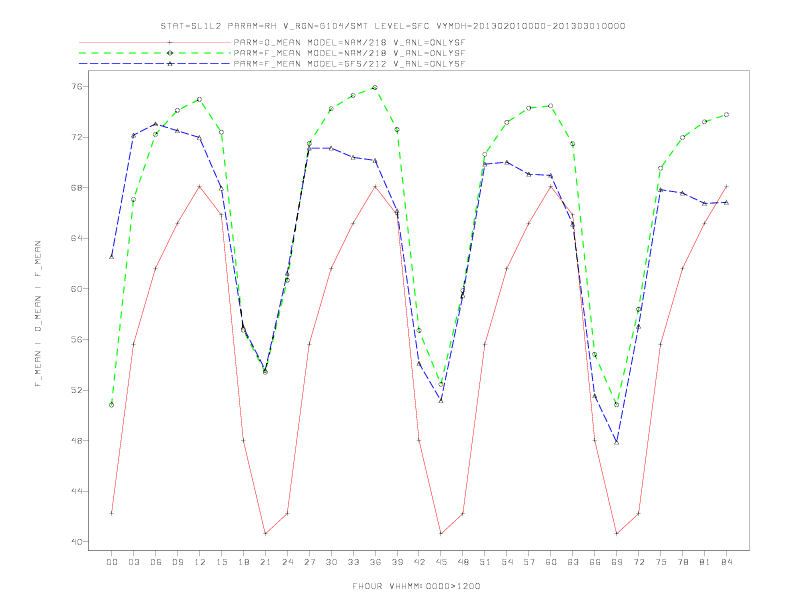Click the x-axis forecast hour label 66
This screenshot has height=612, width=792.
tap(595, 562)
